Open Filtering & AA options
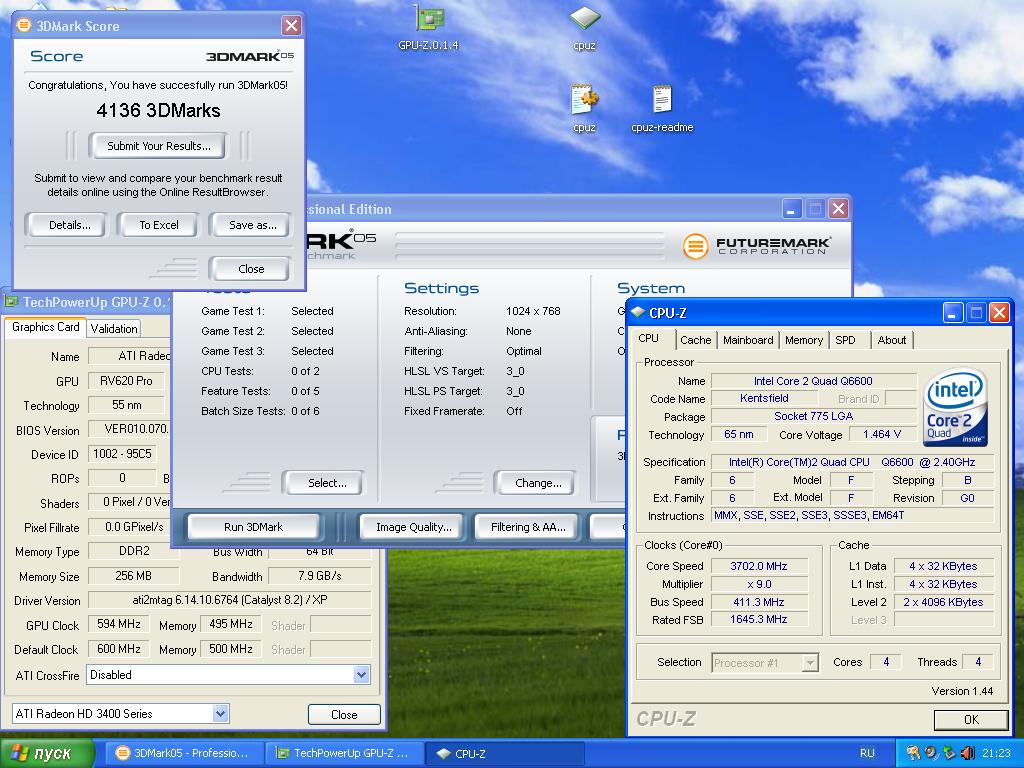The height and width of the screenshot is (768, 1024). pos(528,527)
